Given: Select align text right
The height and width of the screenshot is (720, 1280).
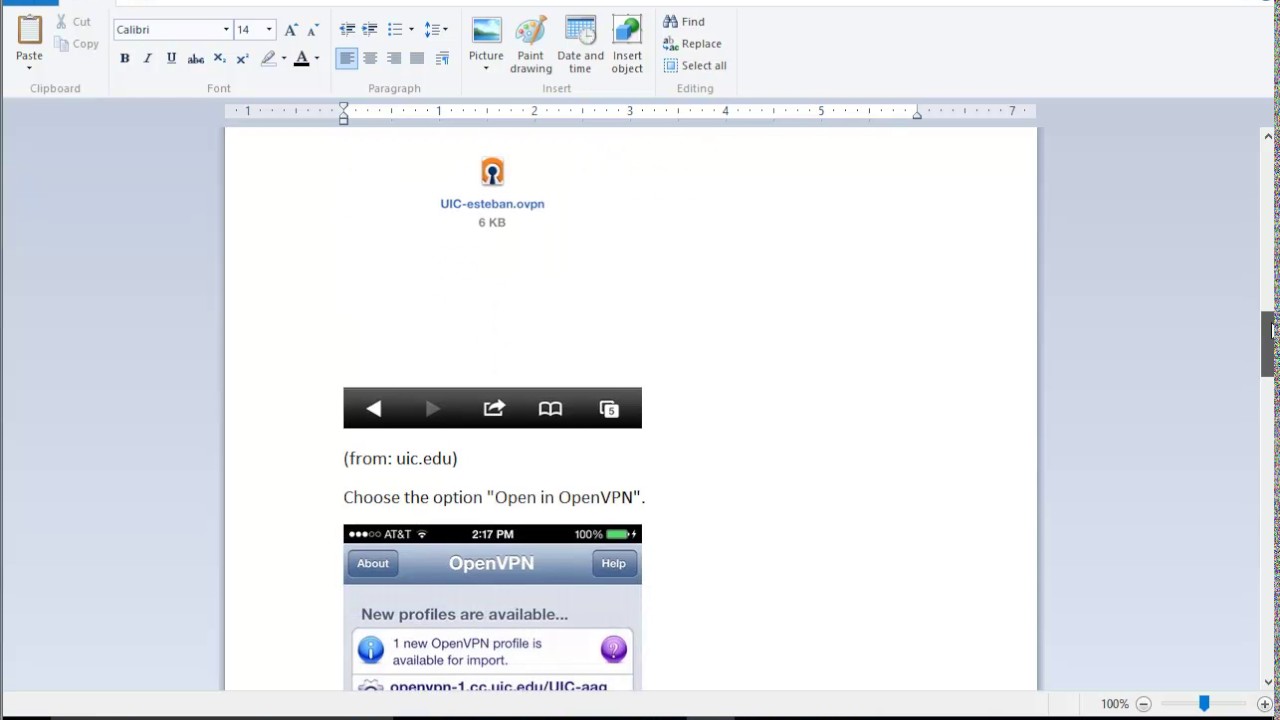Looking at the screenshot, I should click(x=394, y=59).
